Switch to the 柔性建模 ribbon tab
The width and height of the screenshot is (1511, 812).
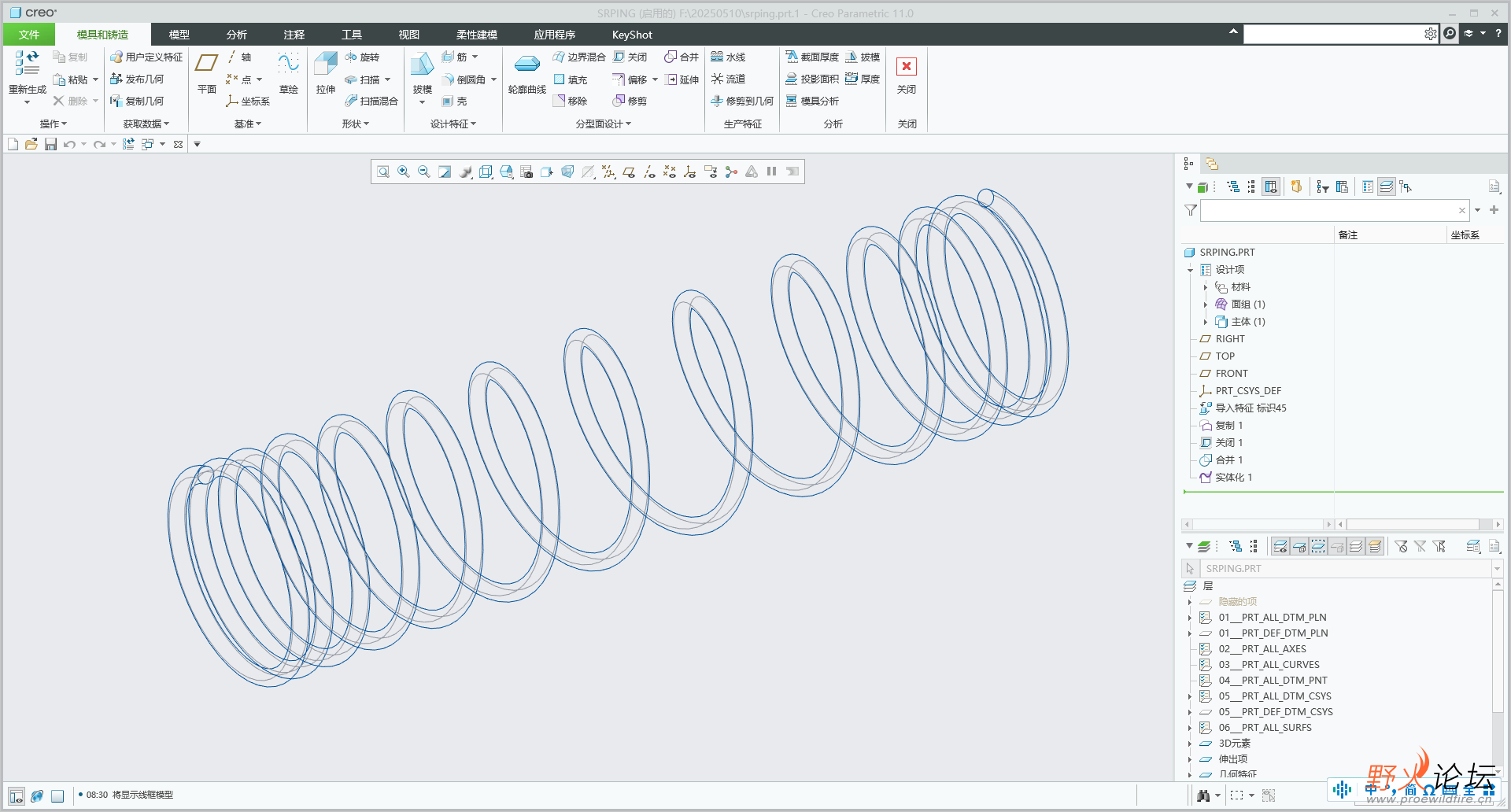click(477, 35)
